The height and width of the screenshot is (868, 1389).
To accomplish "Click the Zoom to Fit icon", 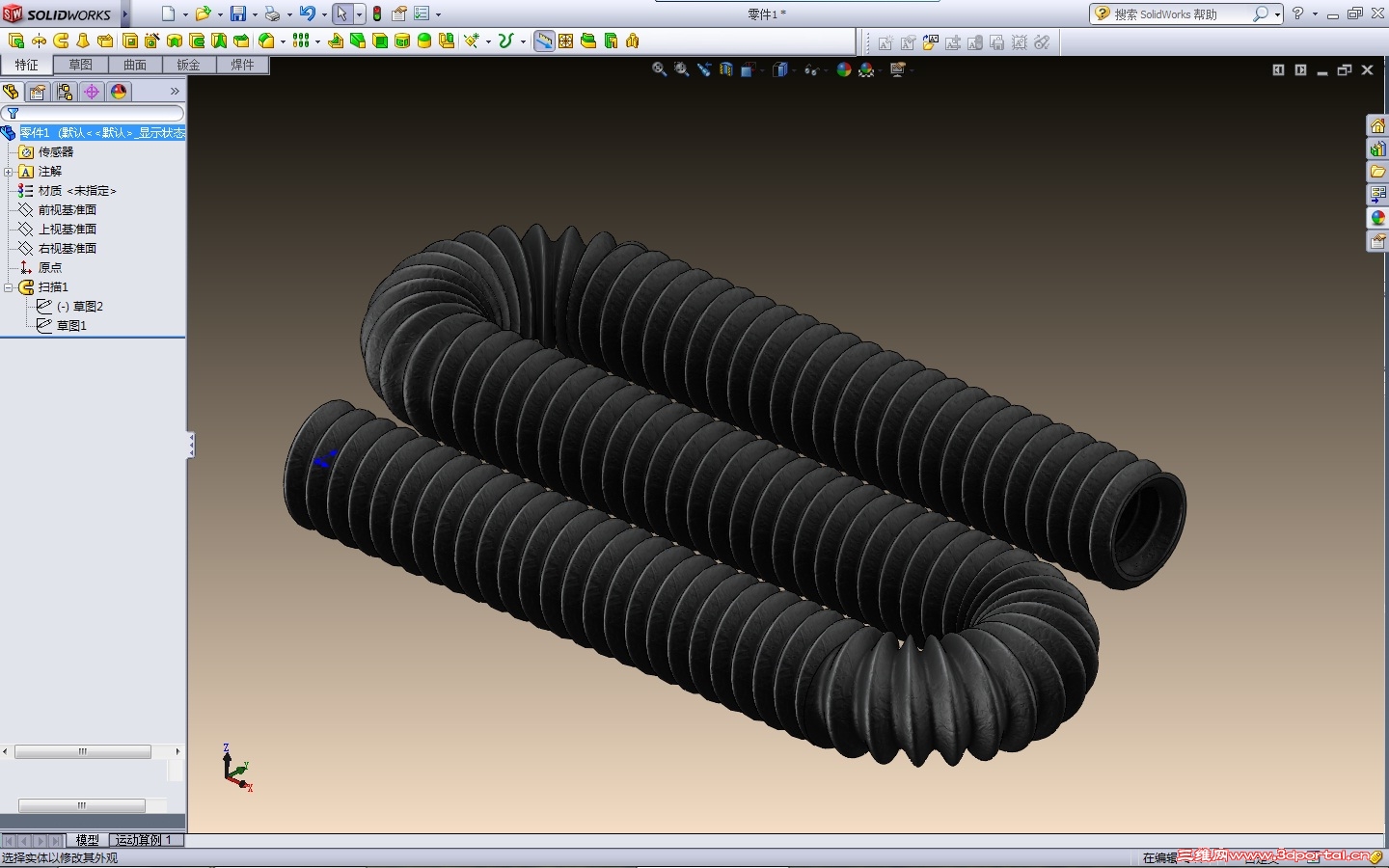I will point(660,69).
